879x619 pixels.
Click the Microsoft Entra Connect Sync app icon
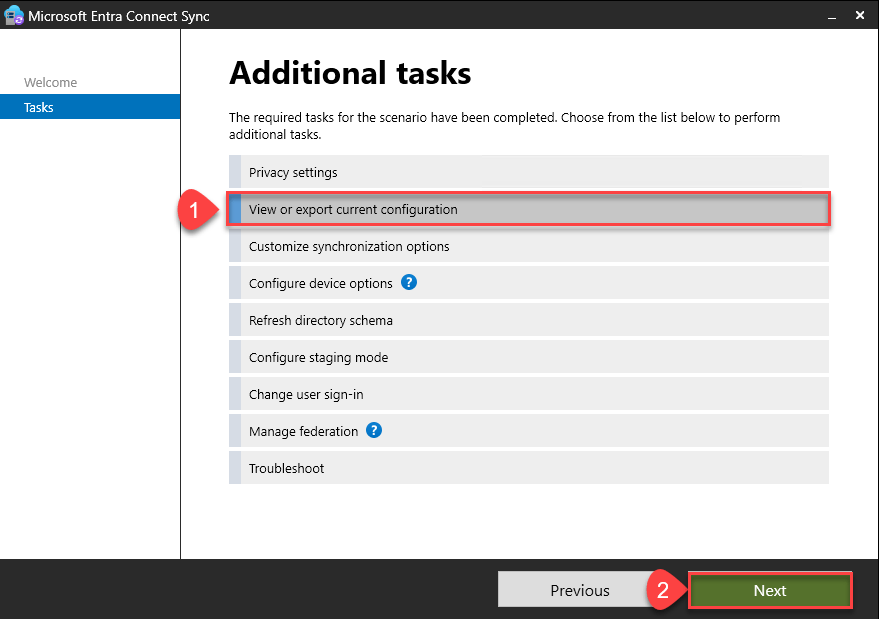point(14,16)
